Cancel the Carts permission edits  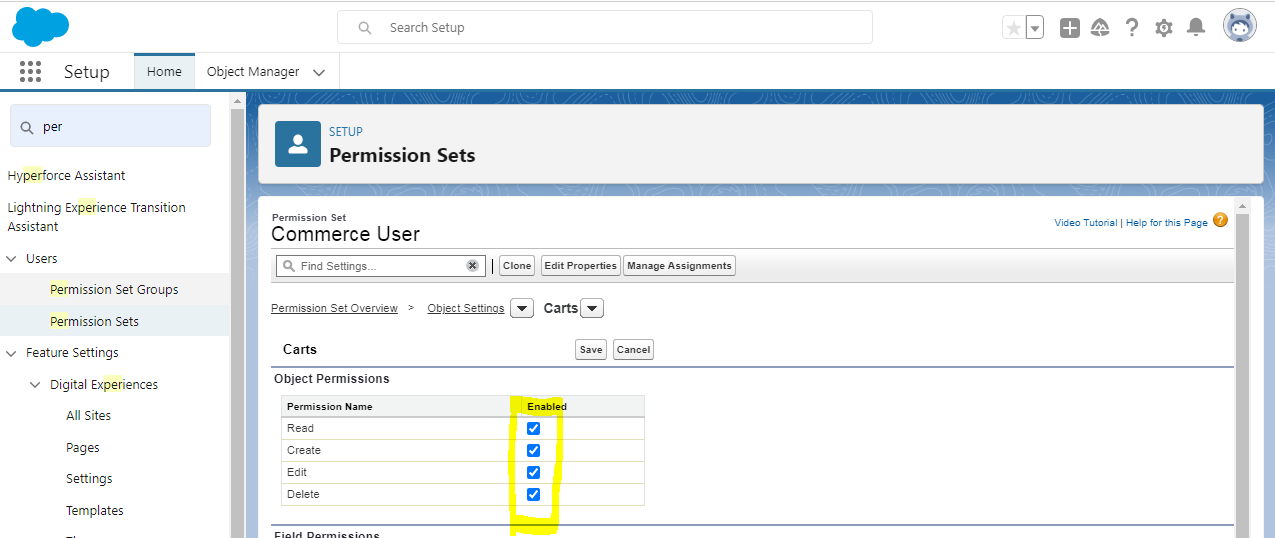633,350
